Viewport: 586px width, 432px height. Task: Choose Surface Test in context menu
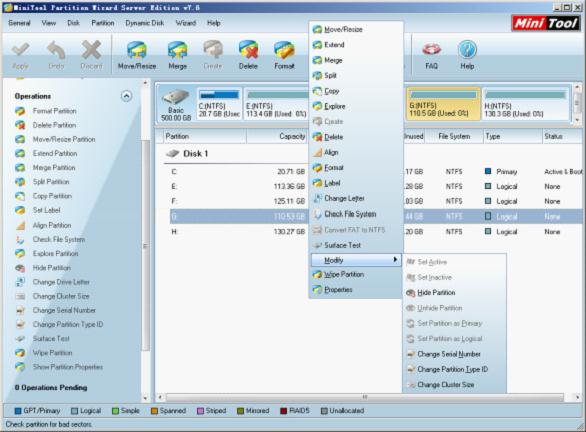[x=356, y=245]
